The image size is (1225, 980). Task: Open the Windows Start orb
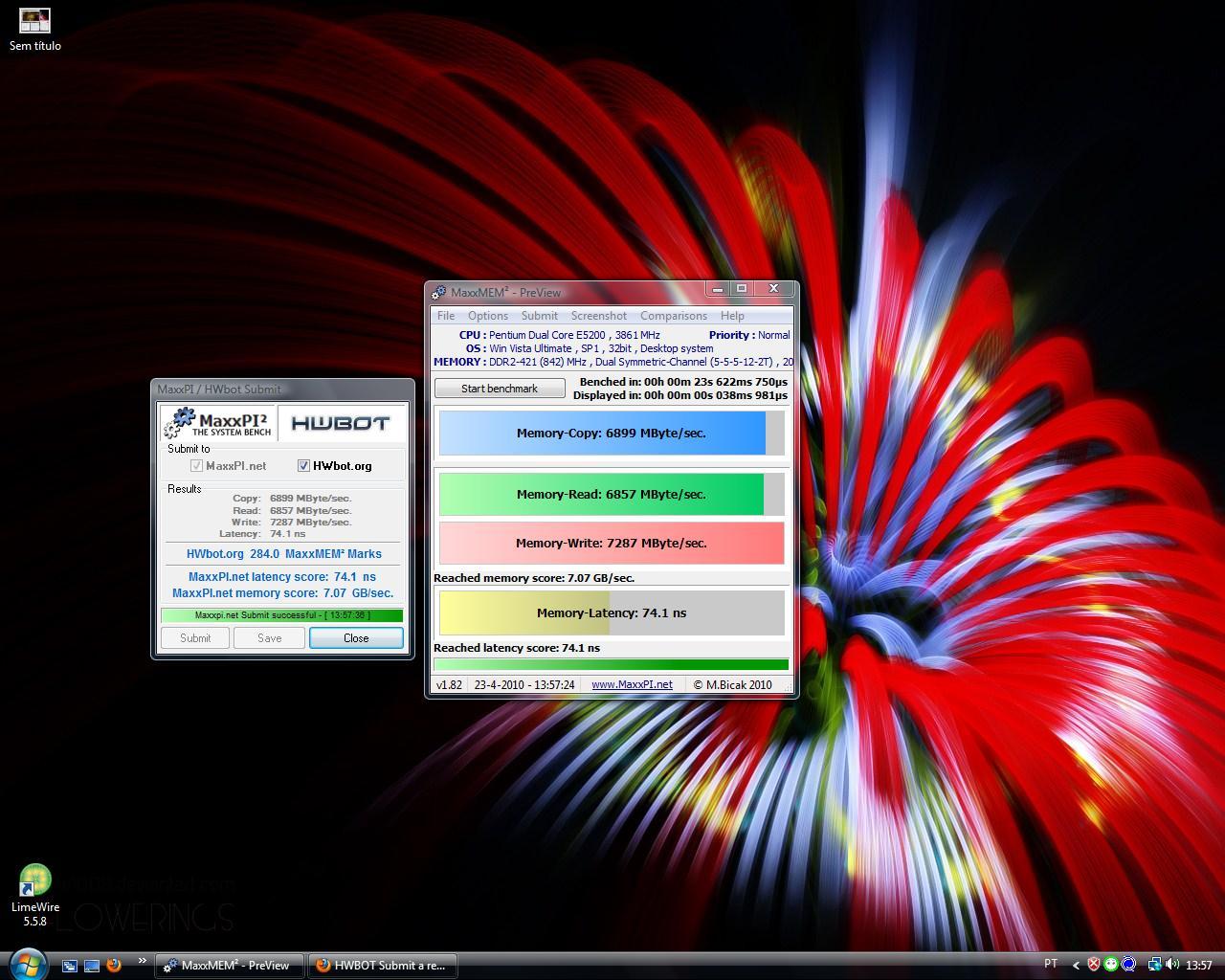[x=27, y=963]
